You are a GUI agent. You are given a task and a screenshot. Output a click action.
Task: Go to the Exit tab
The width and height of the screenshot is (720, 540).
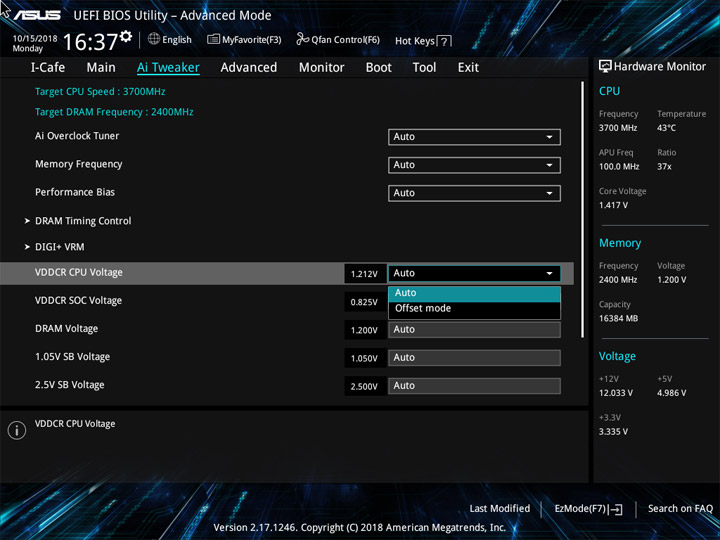pyautogui.click(x=468, y=68)
